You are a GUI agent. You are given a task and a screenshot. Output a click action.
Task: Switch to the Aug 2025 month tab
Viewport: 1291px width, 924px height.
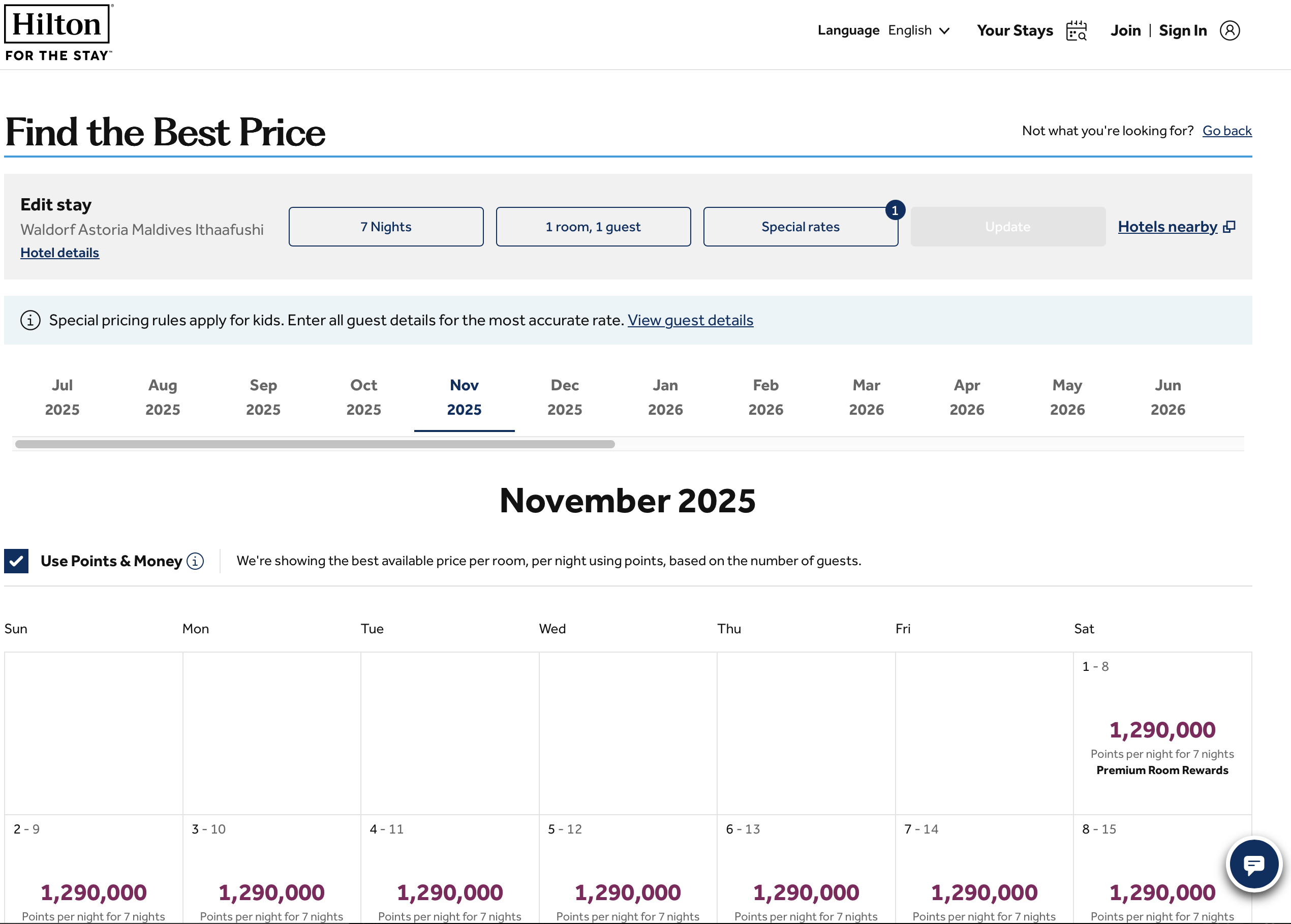[x=163, y=398]
